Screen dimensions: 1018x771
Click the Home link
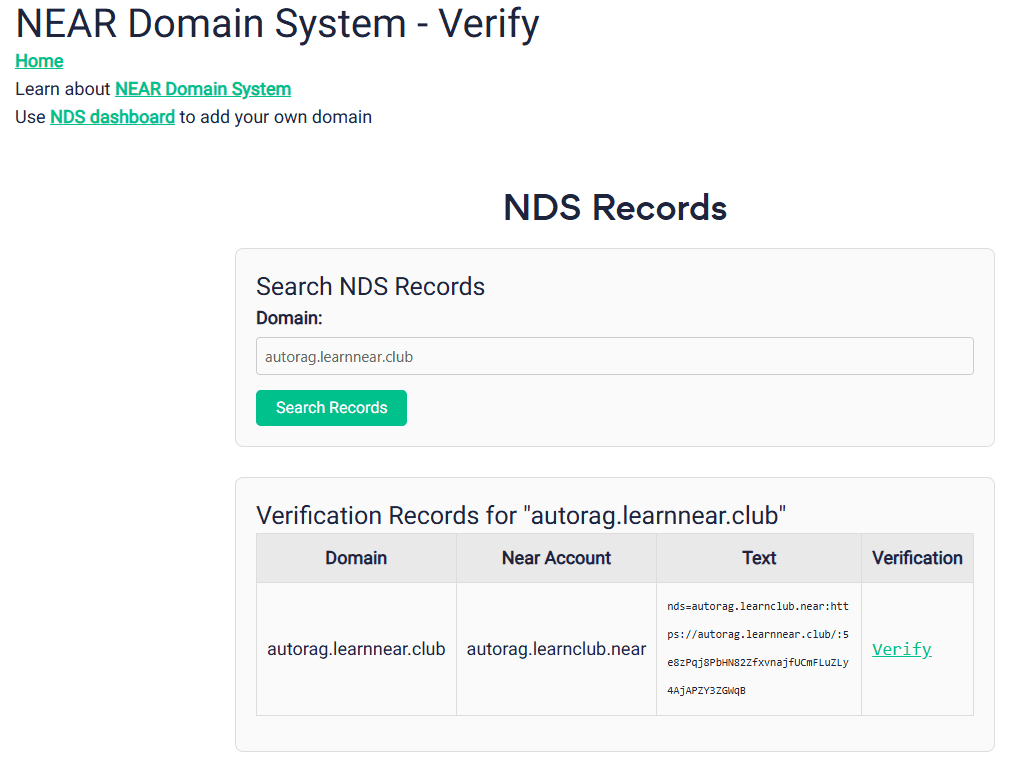[39, 61]
